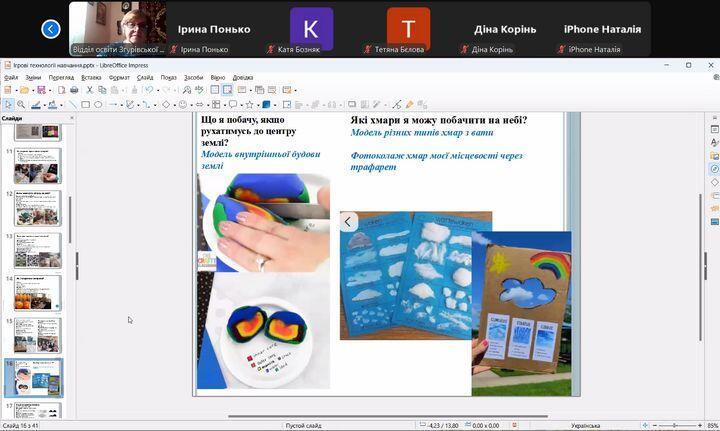Toggle snap guides display icon
The width and height of the screenshot is (720, 431).
click(x=227, y=90)
